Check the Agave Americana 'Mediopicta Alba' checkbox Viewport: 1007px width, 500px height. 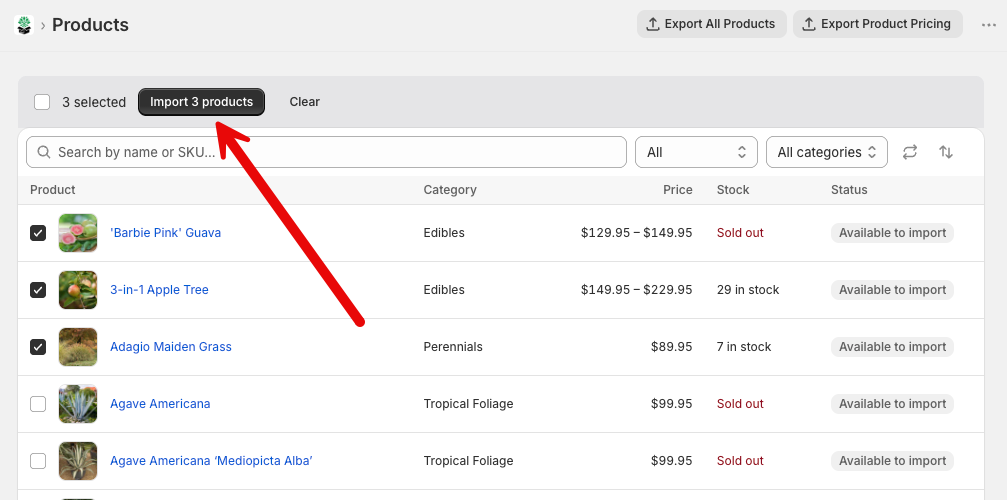tap(38, 461)
